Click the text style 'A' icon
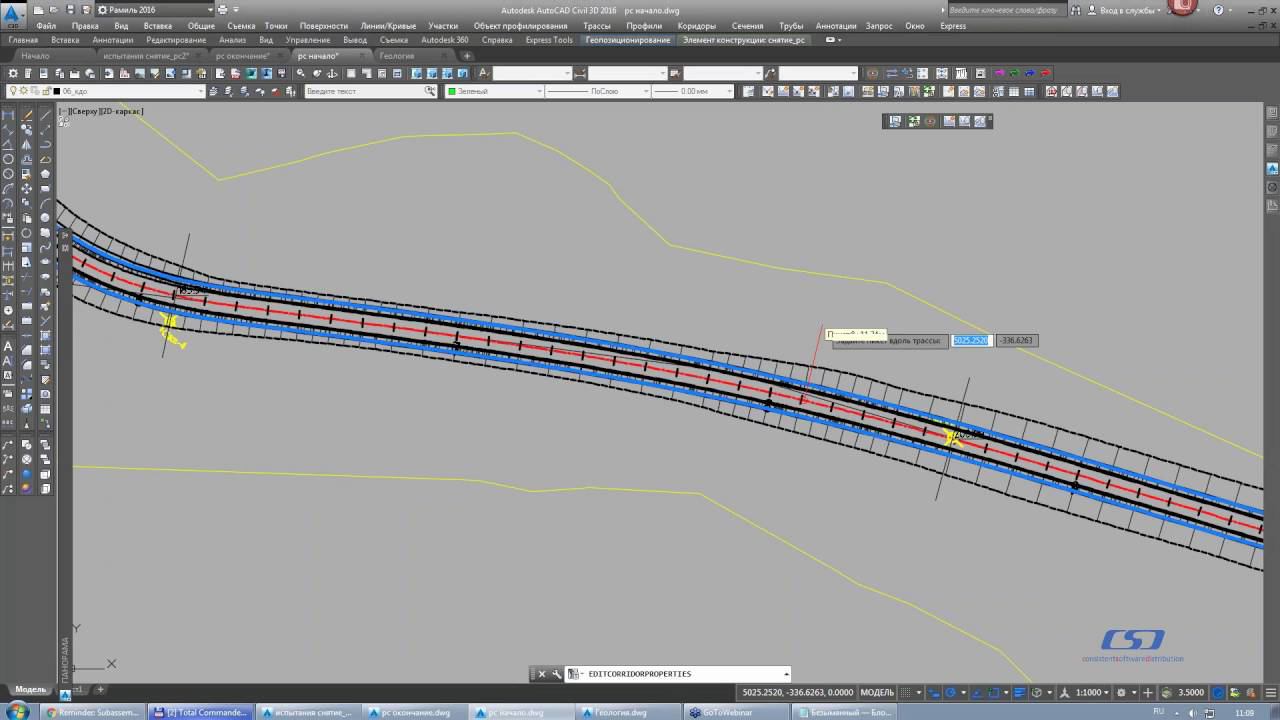The height and width of the screenshot is (720, 1280). click(x=484, y=74)
